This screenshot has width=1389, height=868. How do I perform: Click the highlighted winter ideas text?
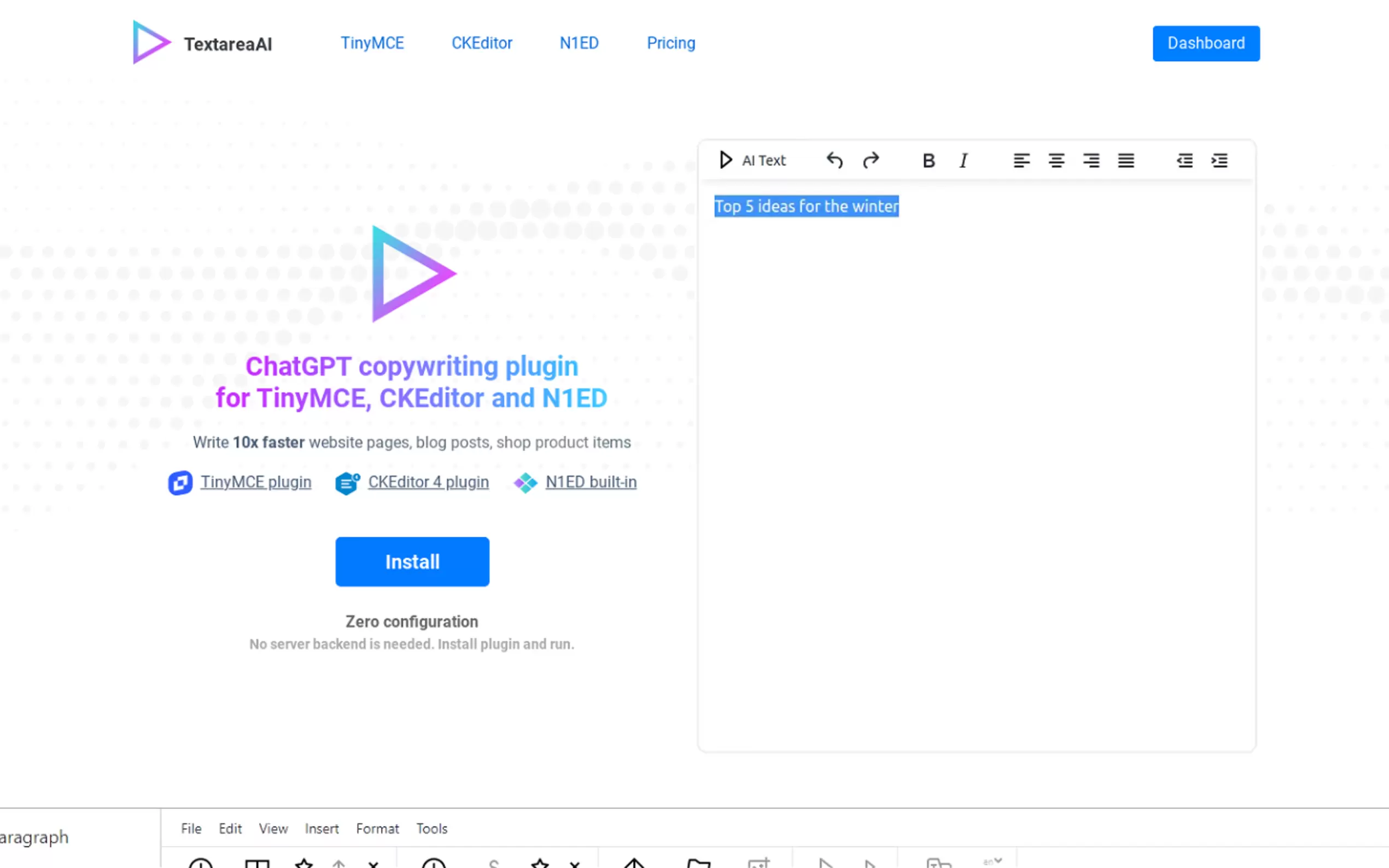(x=806, y=206)
